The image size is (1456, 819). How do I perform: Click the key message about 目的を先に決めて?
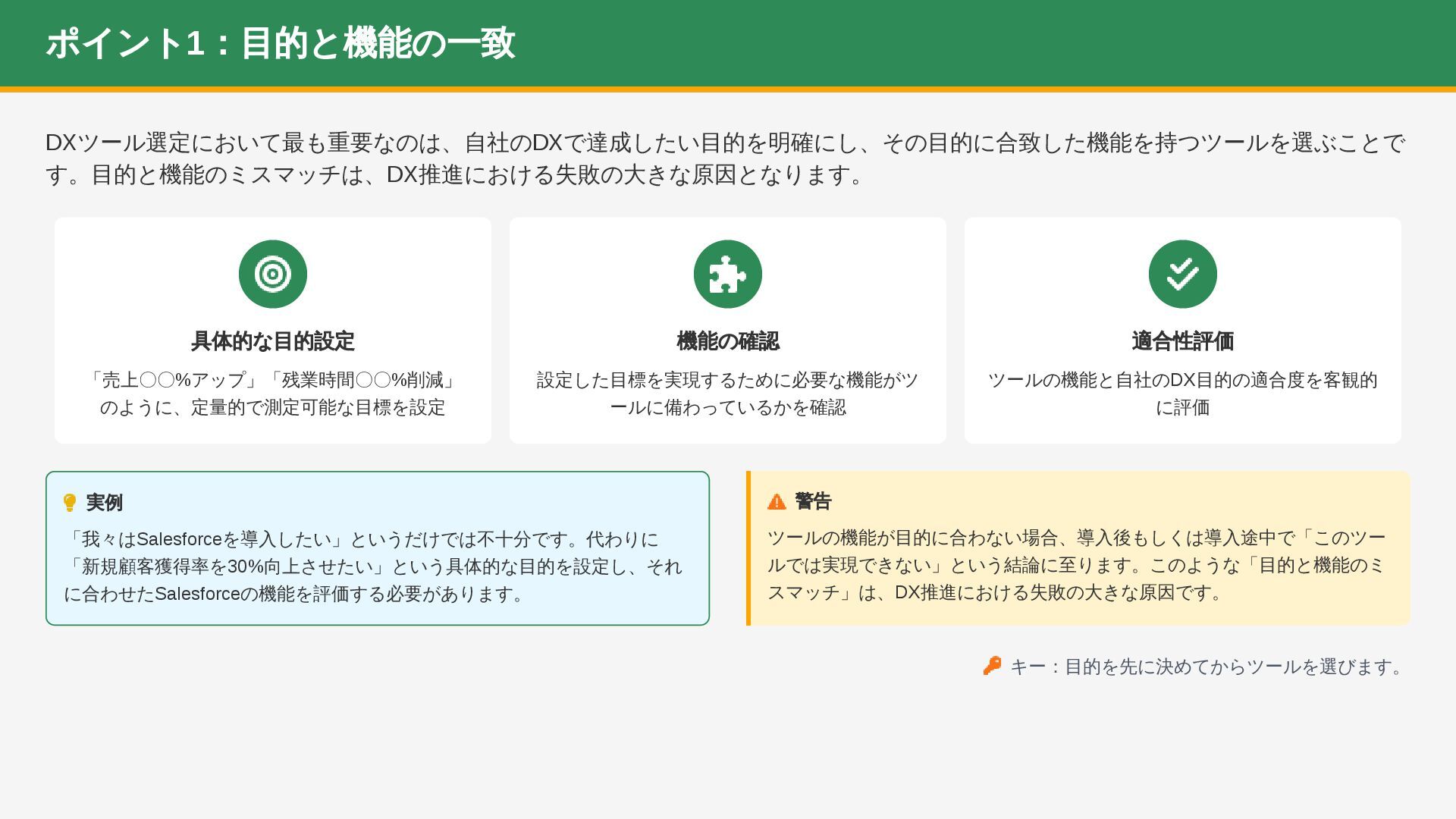coord(1207,667)
